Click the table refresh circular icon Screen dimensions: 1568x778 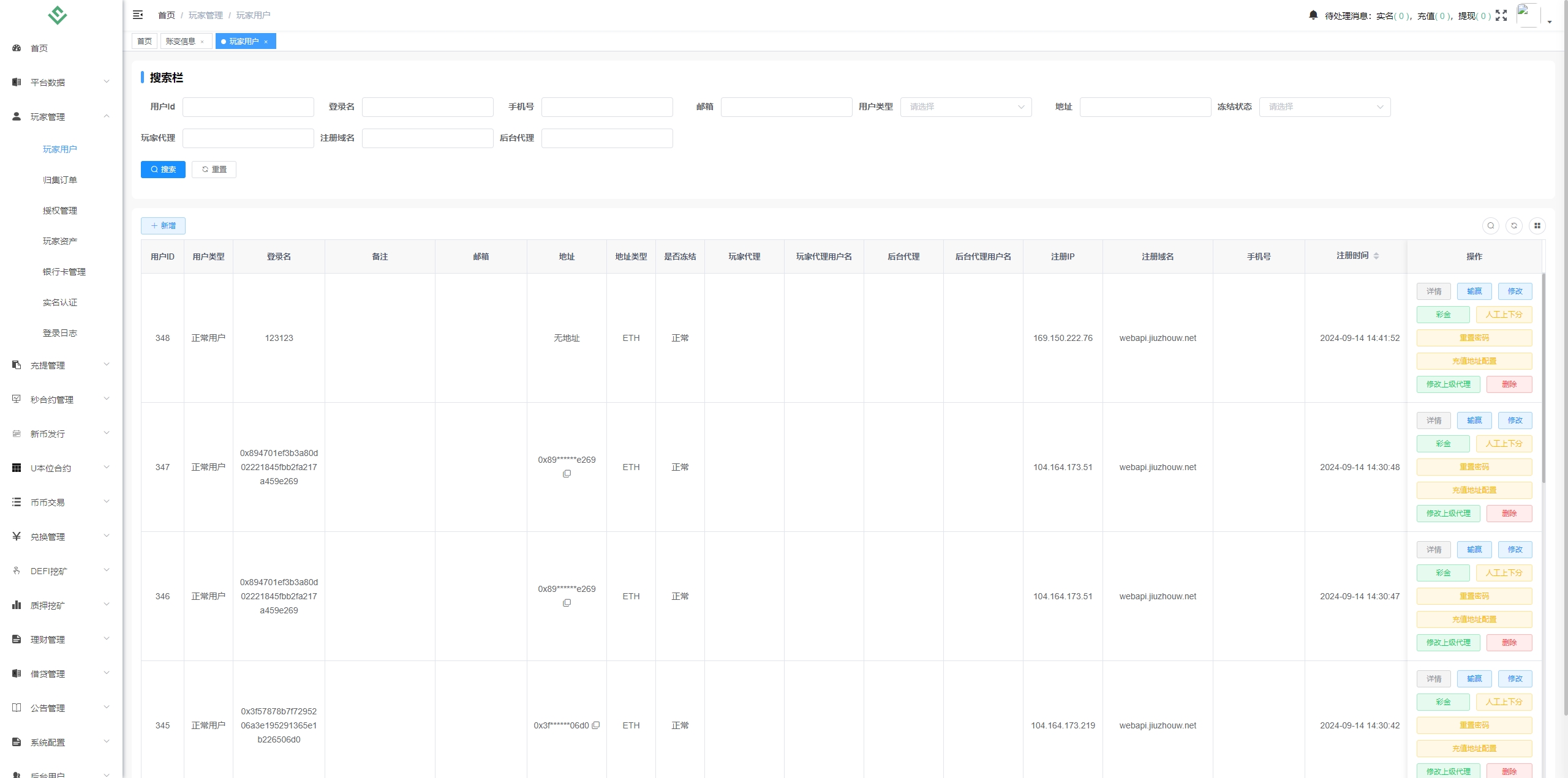click(1513, 226)
